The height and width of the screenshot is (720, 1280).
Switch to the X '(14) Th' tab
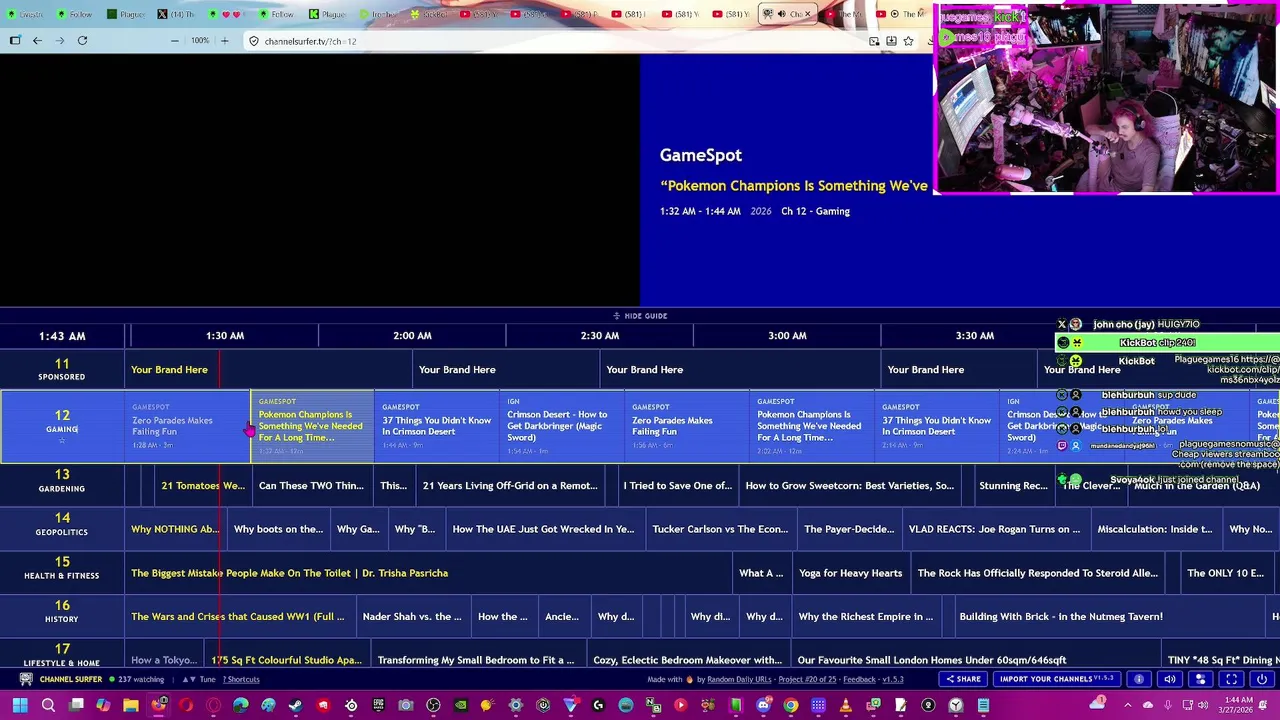pos(178,14)
